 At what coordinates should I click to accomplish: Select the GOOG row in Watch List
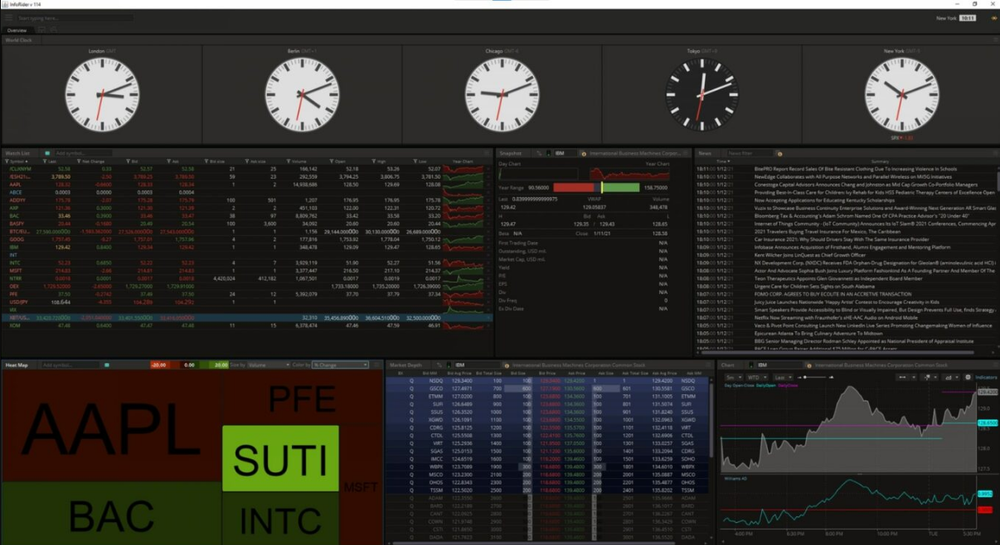click(x=246, y=239)
